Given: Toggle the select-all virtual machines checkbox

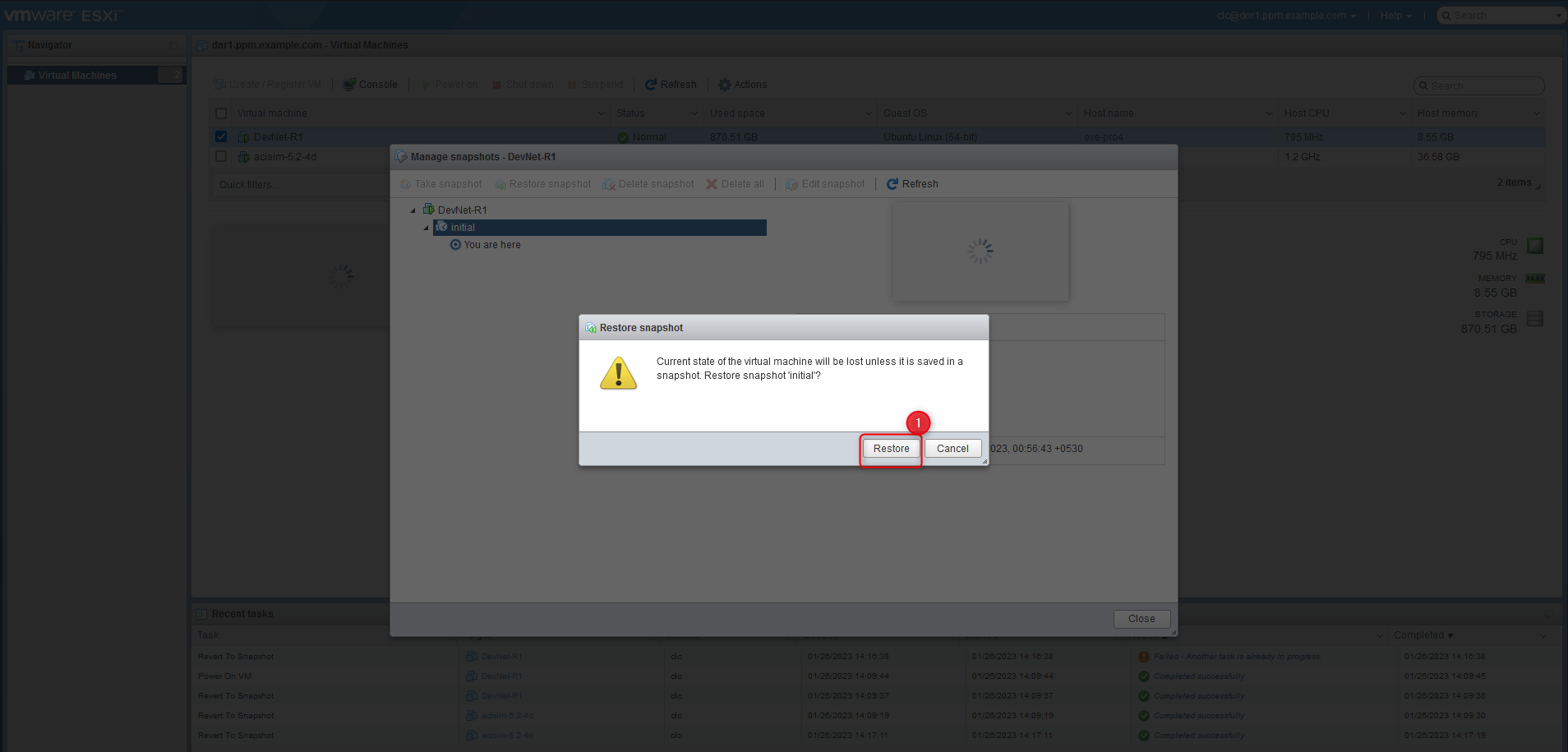Looking at the screenshot, I should tap(221, 113).
